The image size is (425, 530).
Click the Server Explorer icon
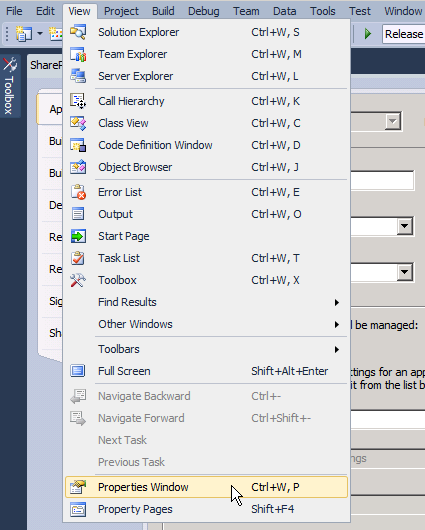point(78,76)
